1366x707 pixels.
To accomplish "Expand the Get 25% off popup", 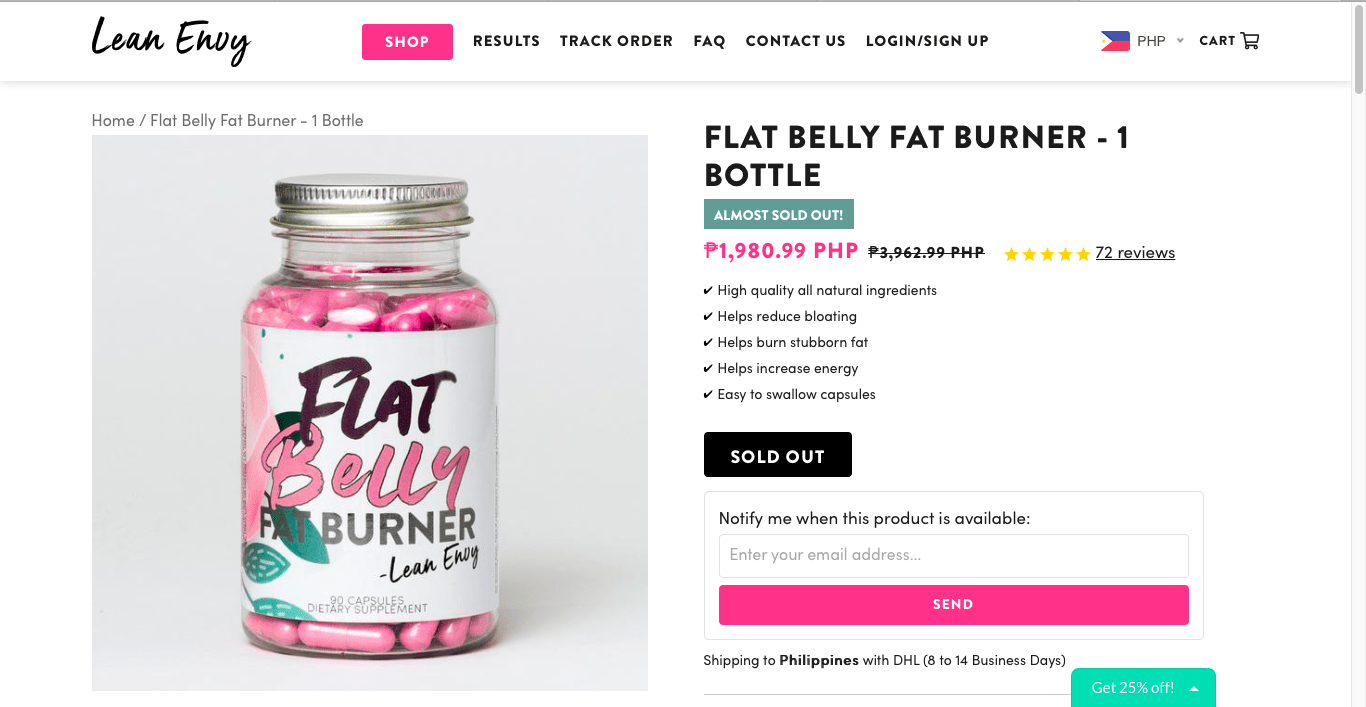I will pos(1143,688).
